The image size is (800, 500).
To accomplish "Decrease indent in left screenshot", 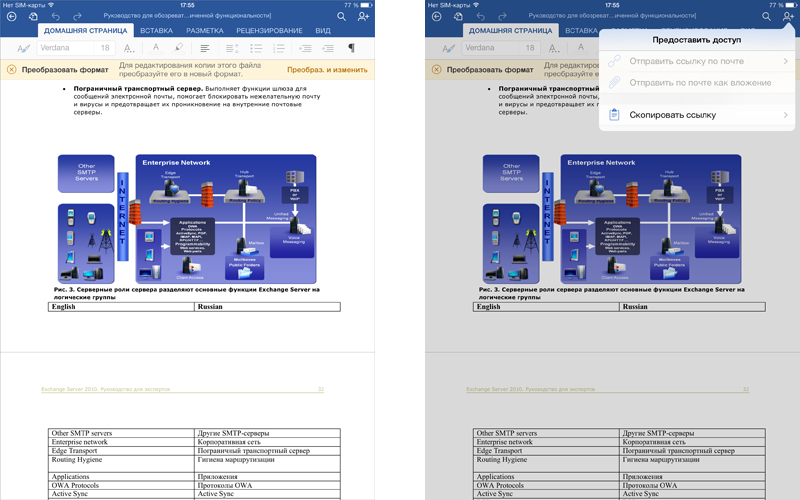I will tap(305, 48).
